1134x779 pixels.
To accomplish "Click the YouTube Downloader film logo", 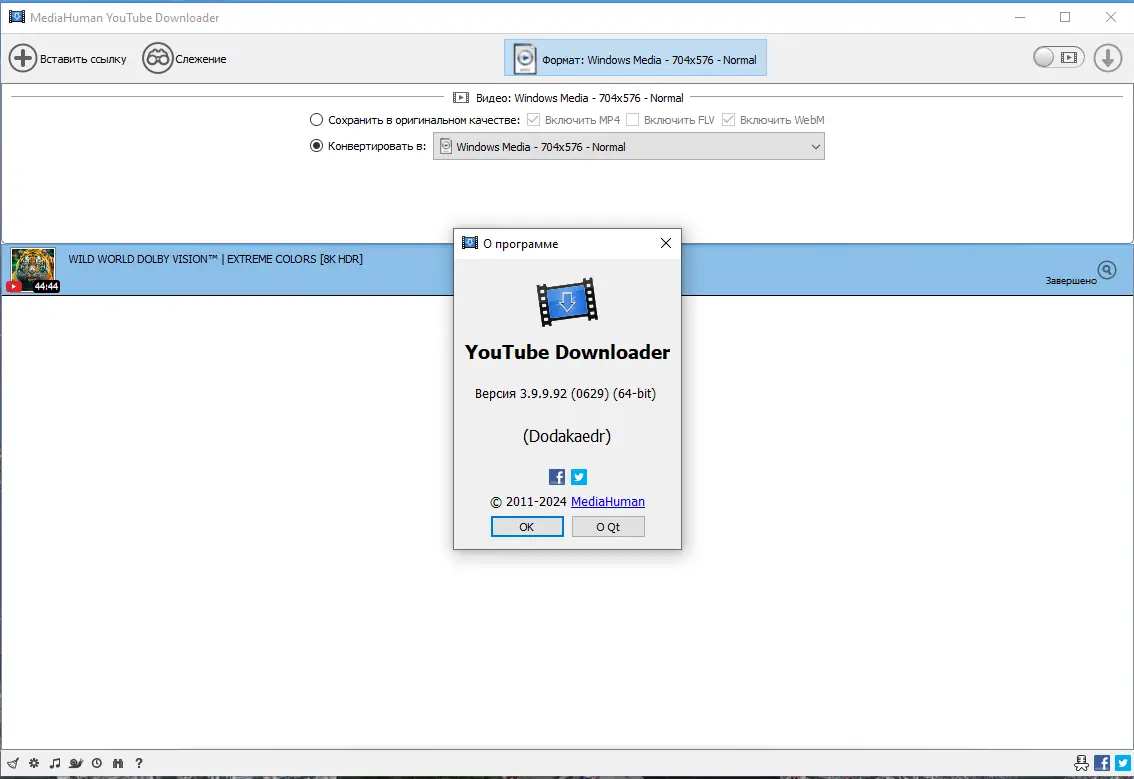I will coord(567,302).
